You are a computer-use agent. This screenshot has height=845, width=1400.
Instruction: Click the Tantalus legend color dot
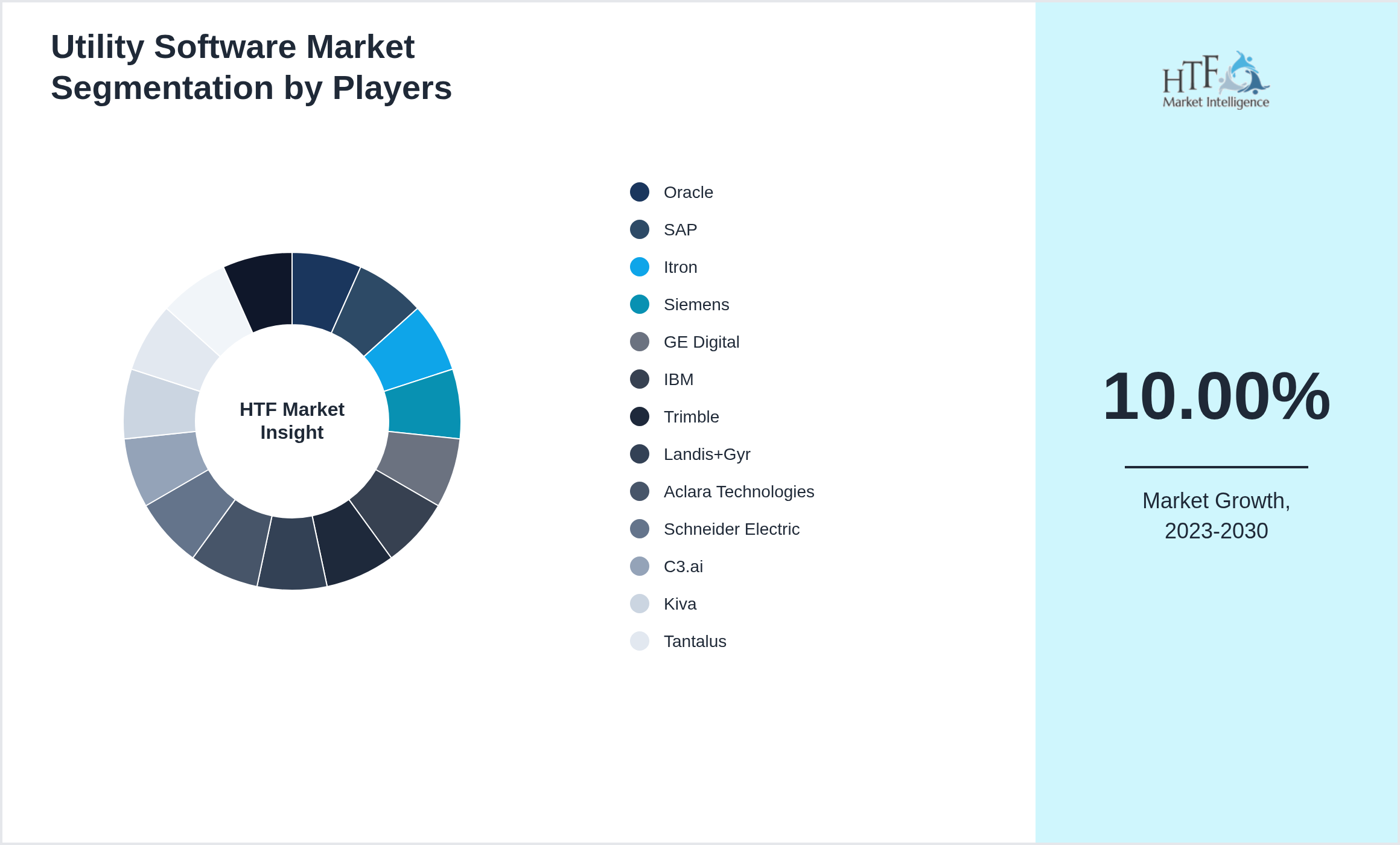(x=640, y=641)
